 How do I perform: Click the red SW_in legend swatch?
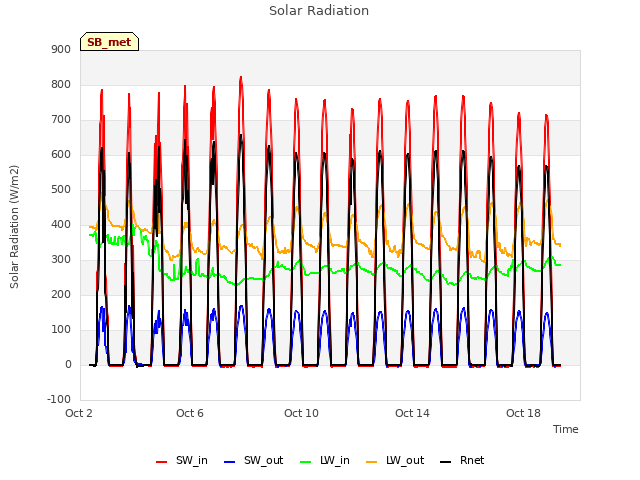(162, 462)
